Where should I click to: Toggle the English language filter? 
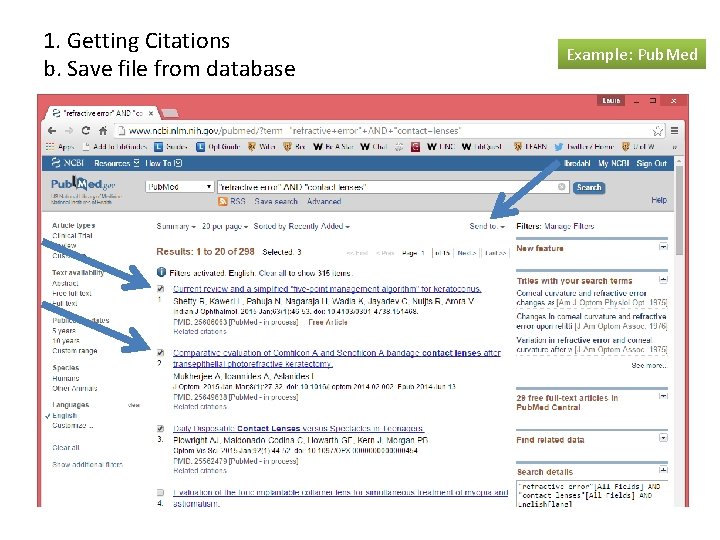64,416
